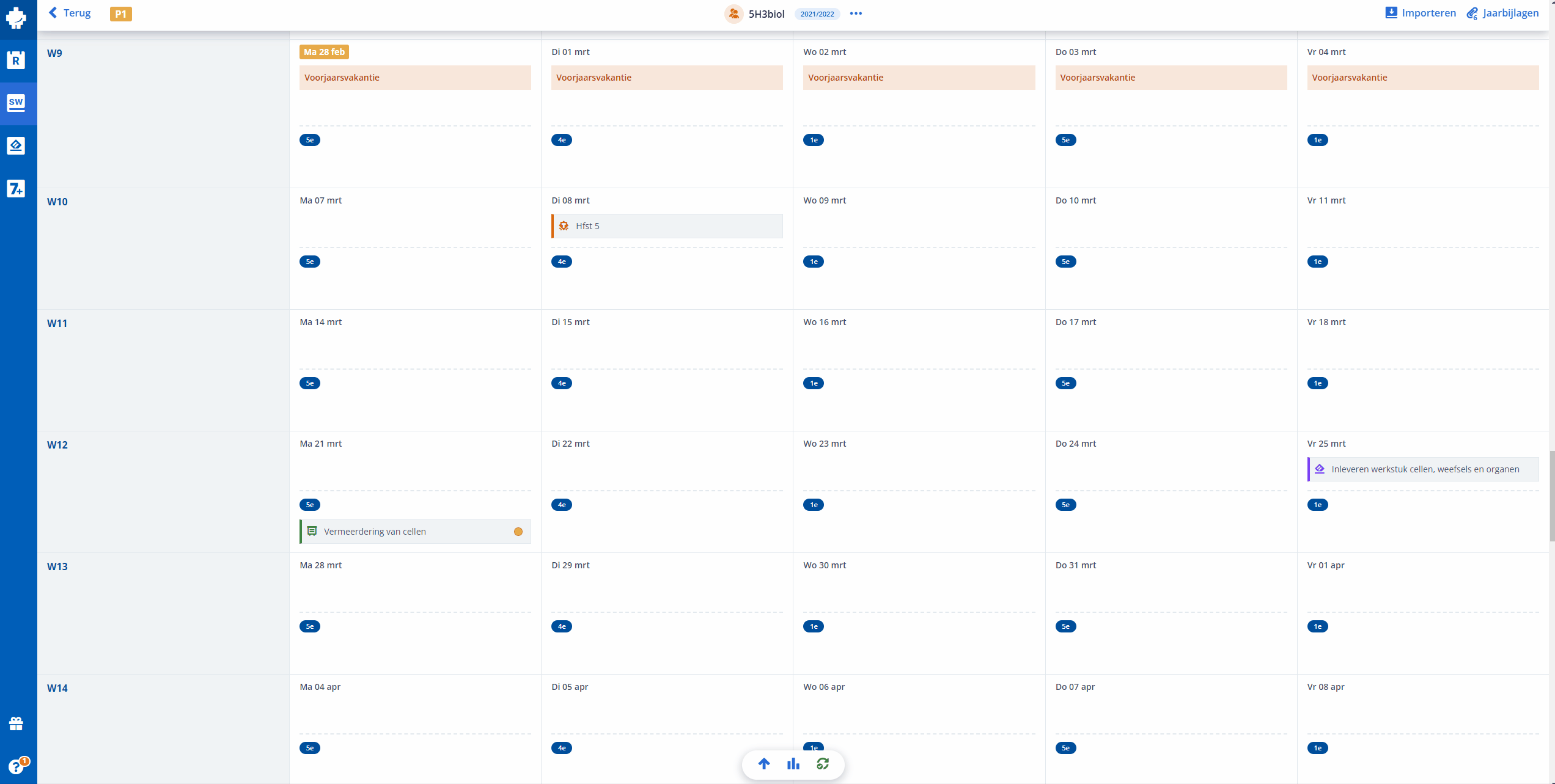Select the Ma 28 feb date badge

324,52
